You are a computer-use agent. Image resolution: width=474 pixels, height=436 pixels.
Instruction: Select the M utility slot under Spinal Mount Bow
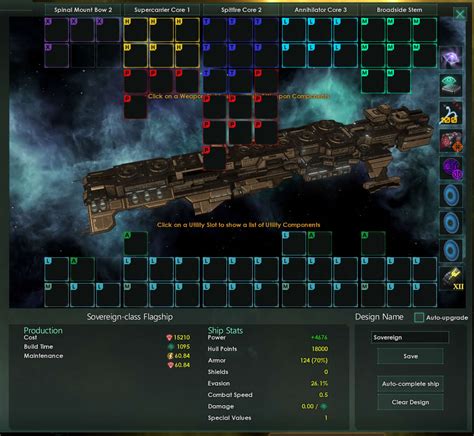click(x=57, y=295)
